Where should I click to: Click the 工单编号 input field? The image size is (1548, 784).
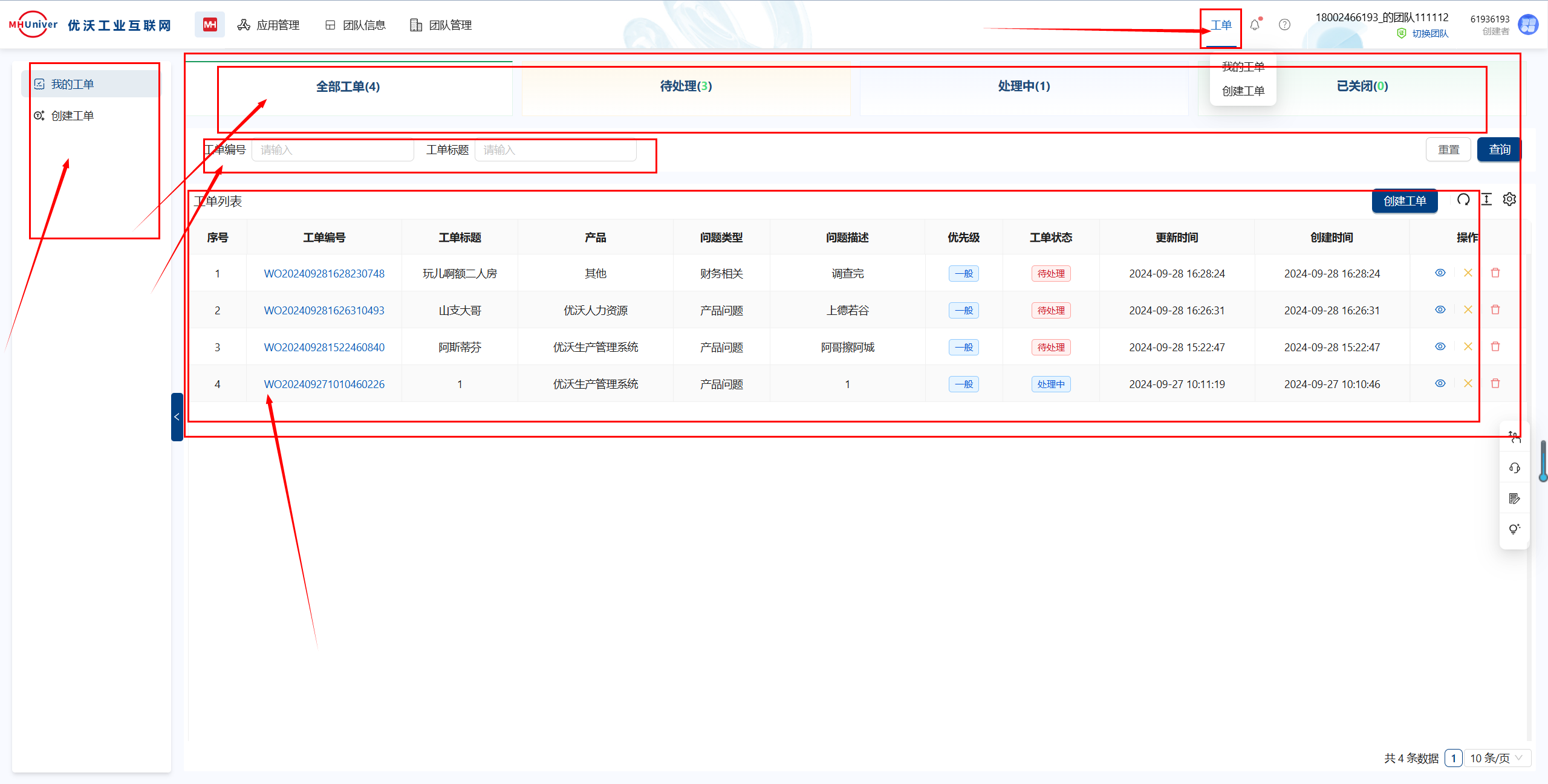tap(333, 150)
